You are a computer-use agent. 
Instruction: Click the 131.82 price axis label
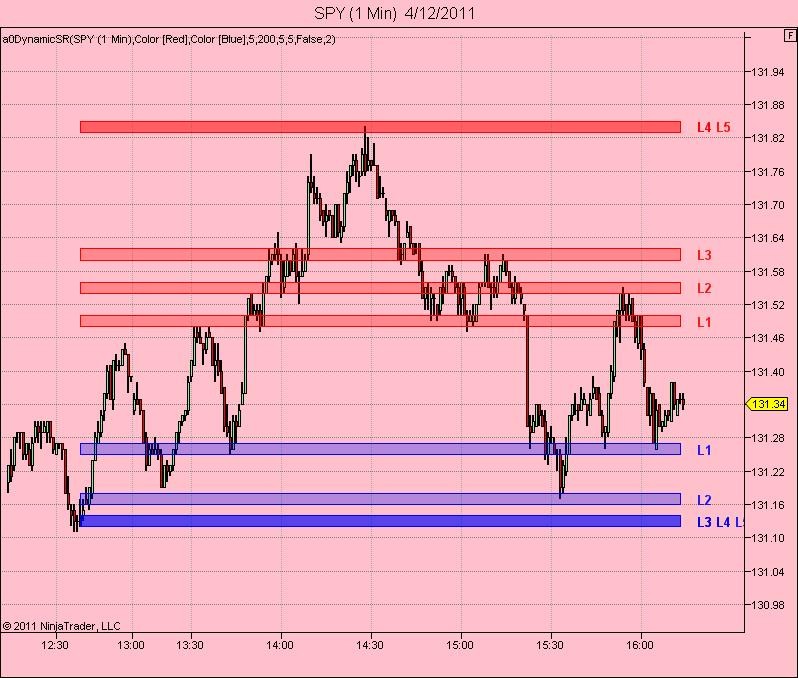768,138
